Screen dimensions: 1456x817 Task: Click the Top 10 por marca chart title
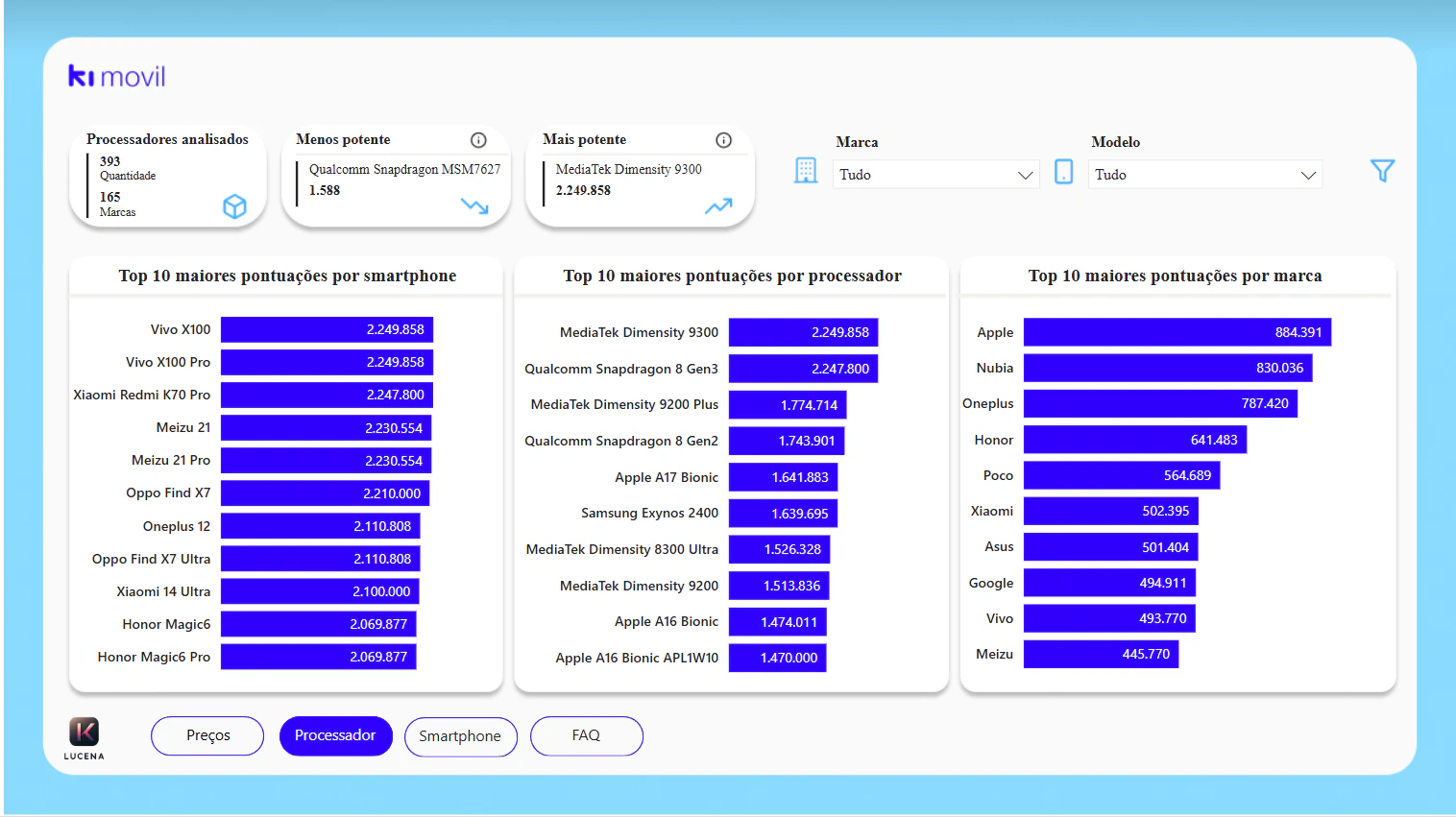tap(1175, 276)
